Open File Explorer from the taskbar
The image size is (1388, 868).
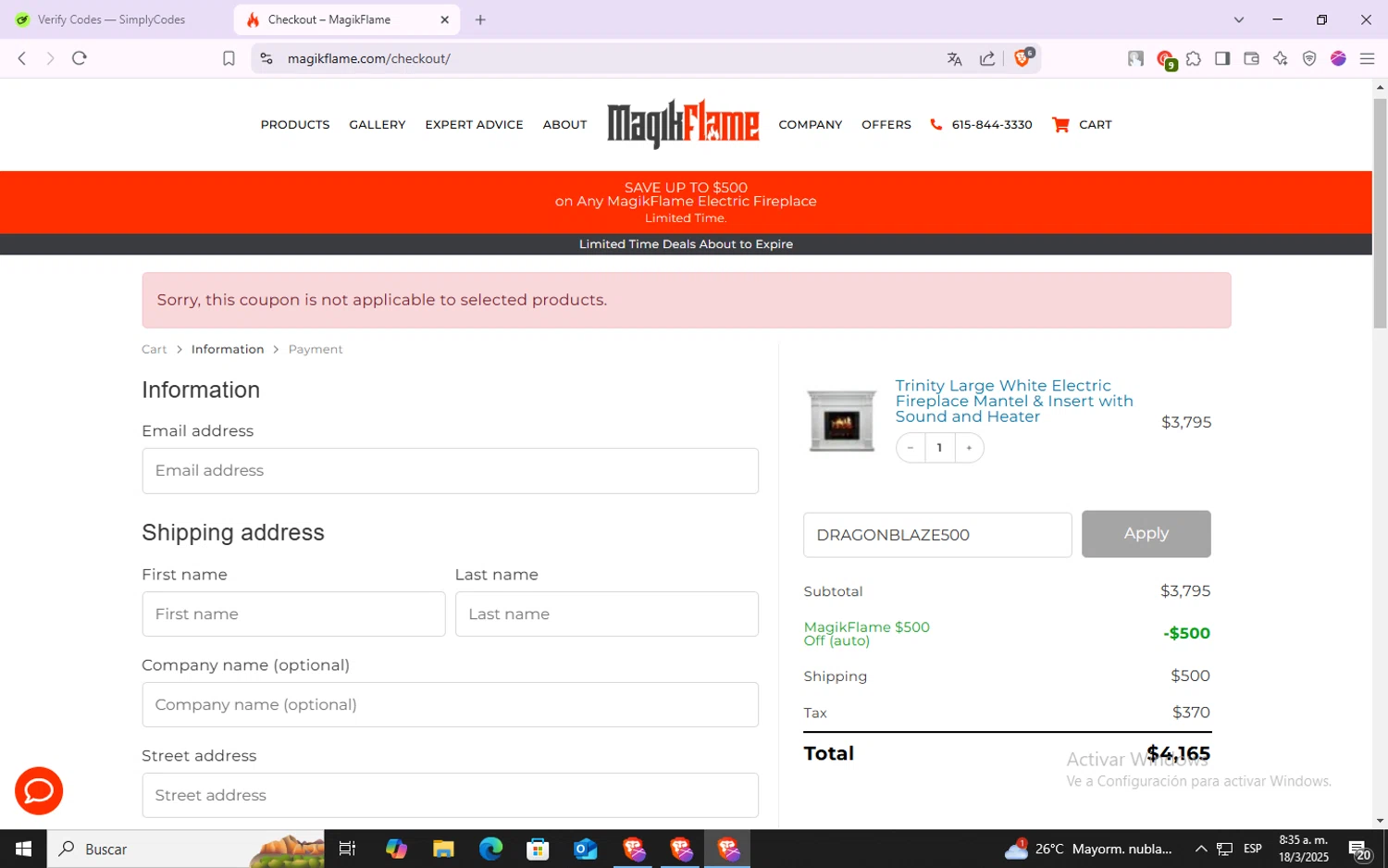pyautogui.click(x=443, y=849)
